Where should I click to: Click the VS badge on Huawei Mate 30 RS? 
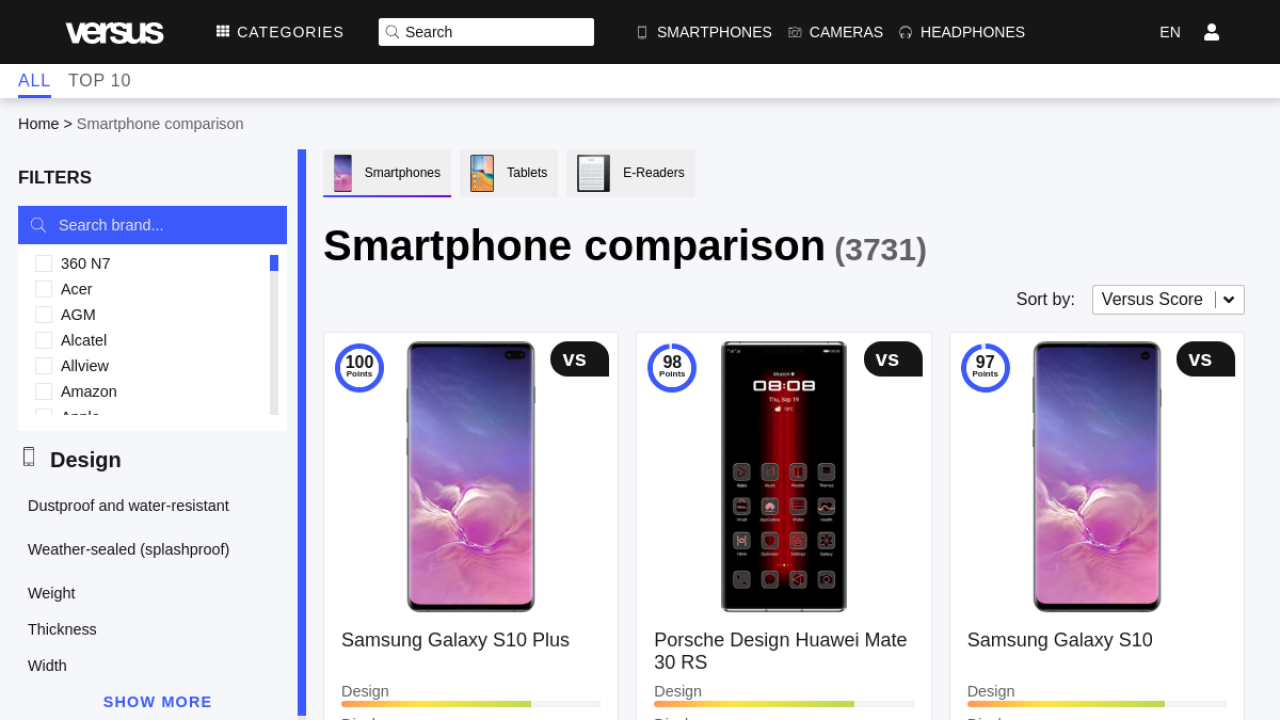pyautogui.click(x=891, y=360)
